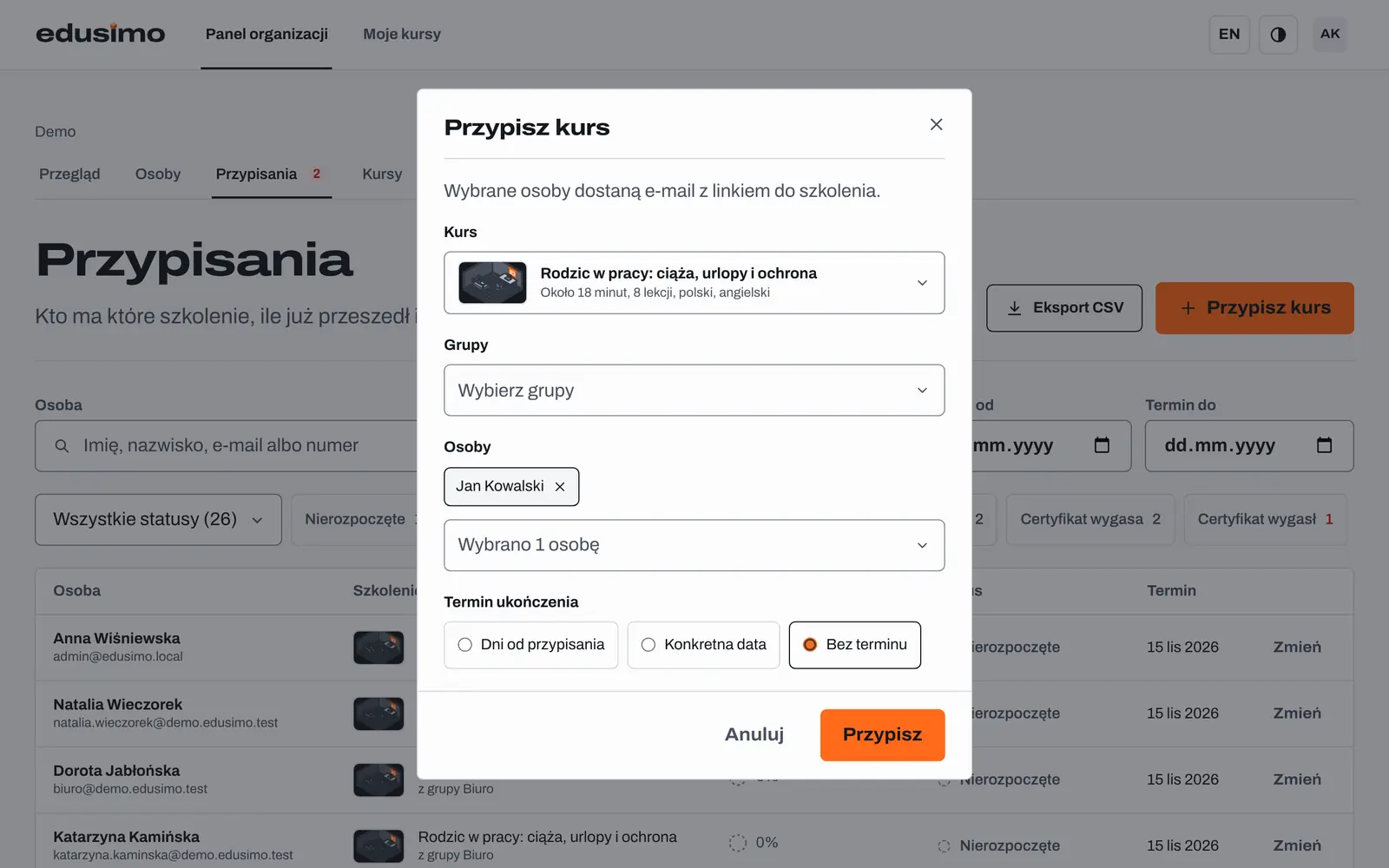Image resolution: width=1389 pixels, height=868 pixels.
Task: Filter by Certyfikat wygasł chip
Action: (1265, 520)
